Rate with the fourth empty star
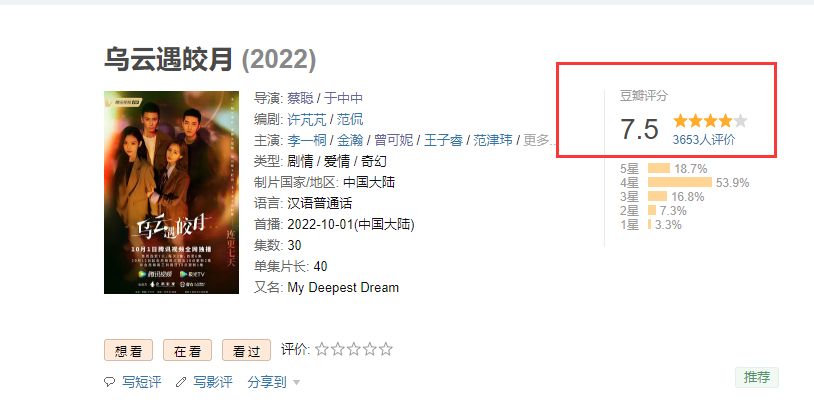 [x=370, y=349]
